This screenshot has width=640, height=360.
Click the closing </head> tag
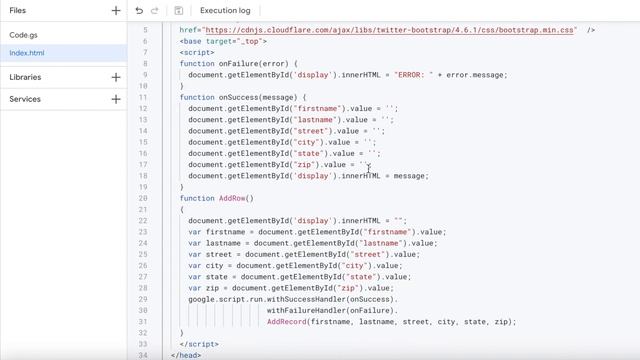[x=186, y=355]
